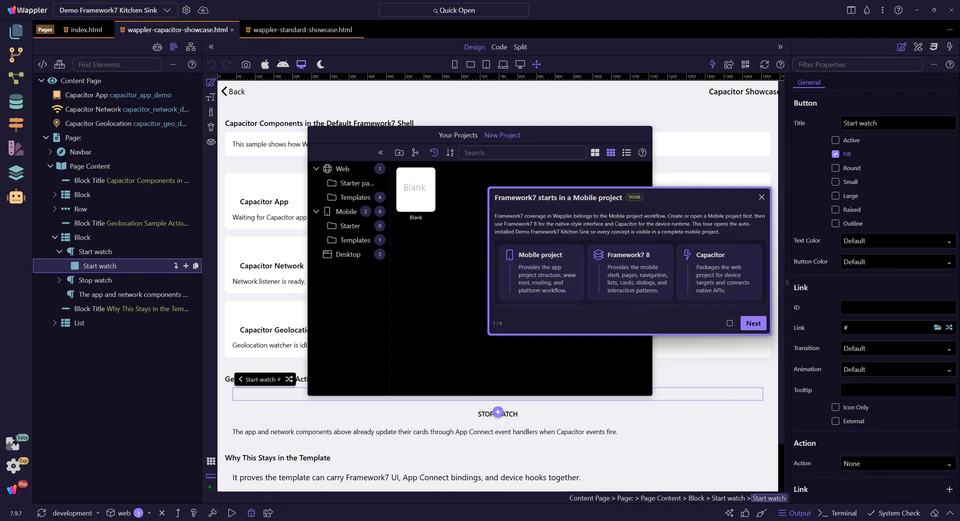
Task: Collapse the Web category in project dialog
Action: tap(317, 169)
